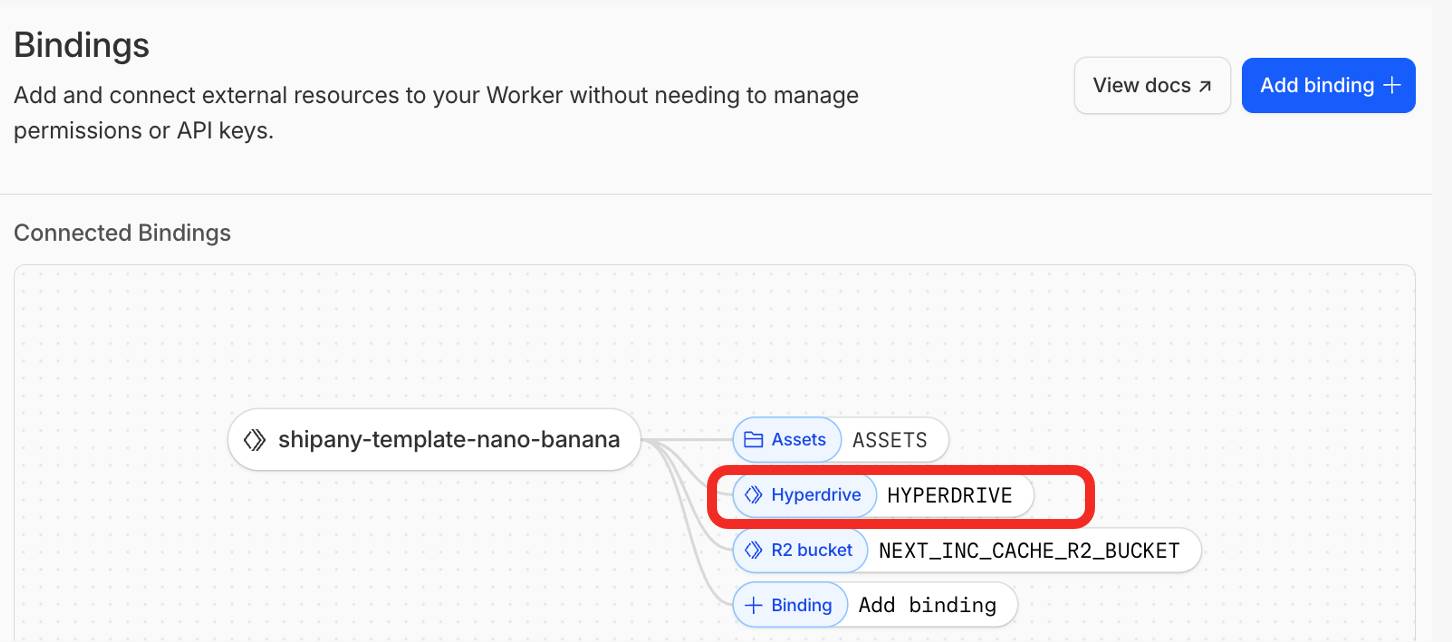This screenshot has height=642, width=1452.
Task: Click the Hyperdrive badge icon
Action: (753, 495)
